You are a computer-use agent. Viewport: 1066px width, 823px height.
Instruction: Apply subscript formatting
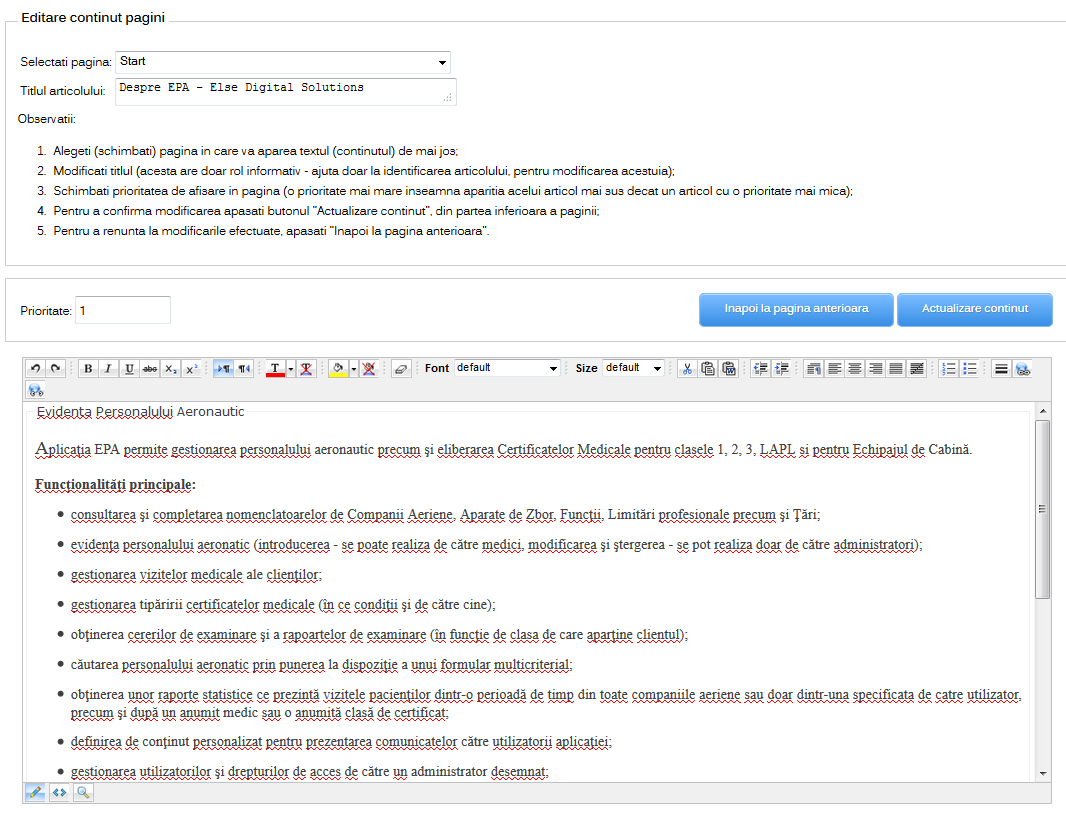[171, 368]
